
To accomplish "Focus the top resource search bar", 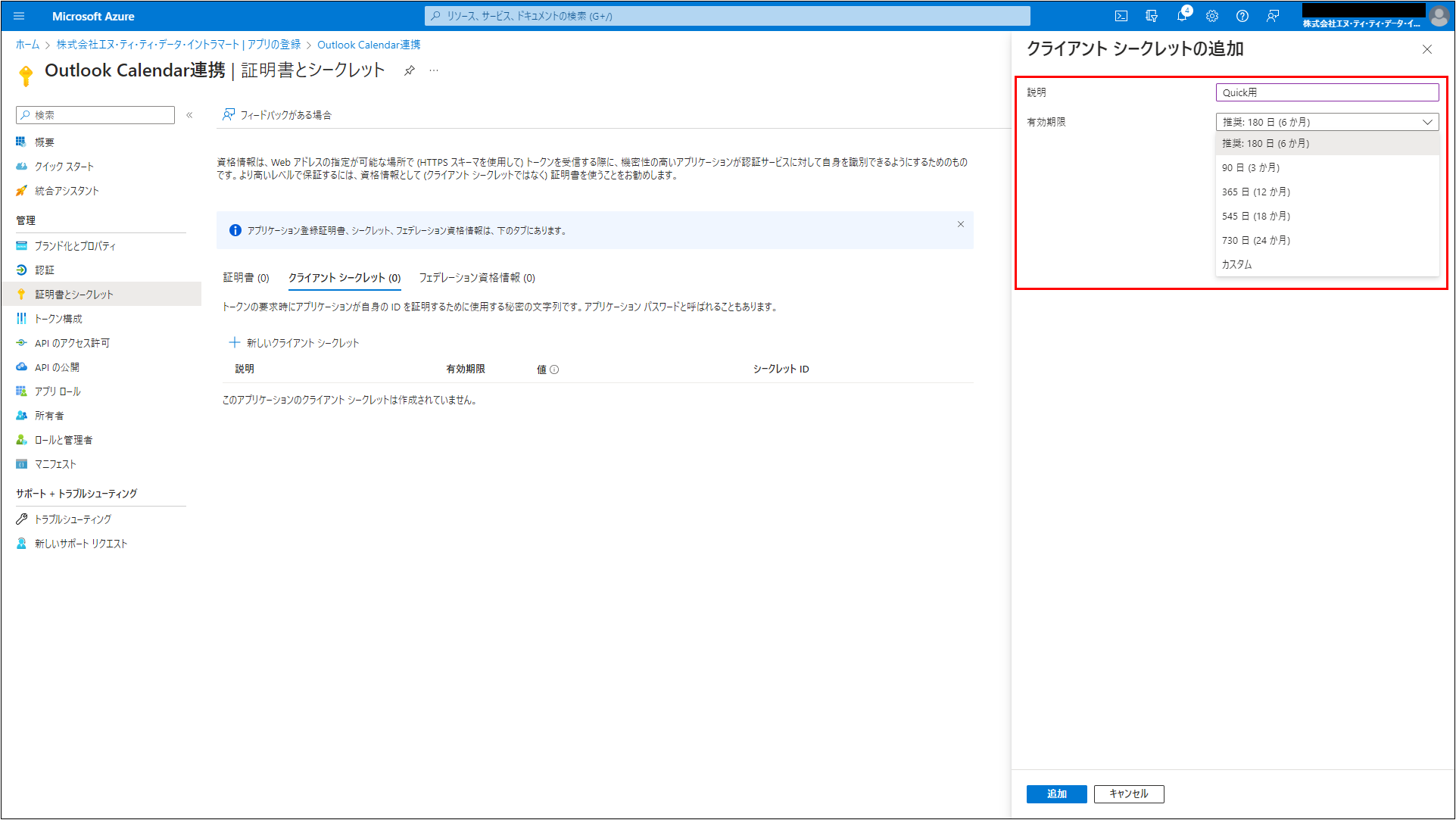I will (x=728, y=16).
